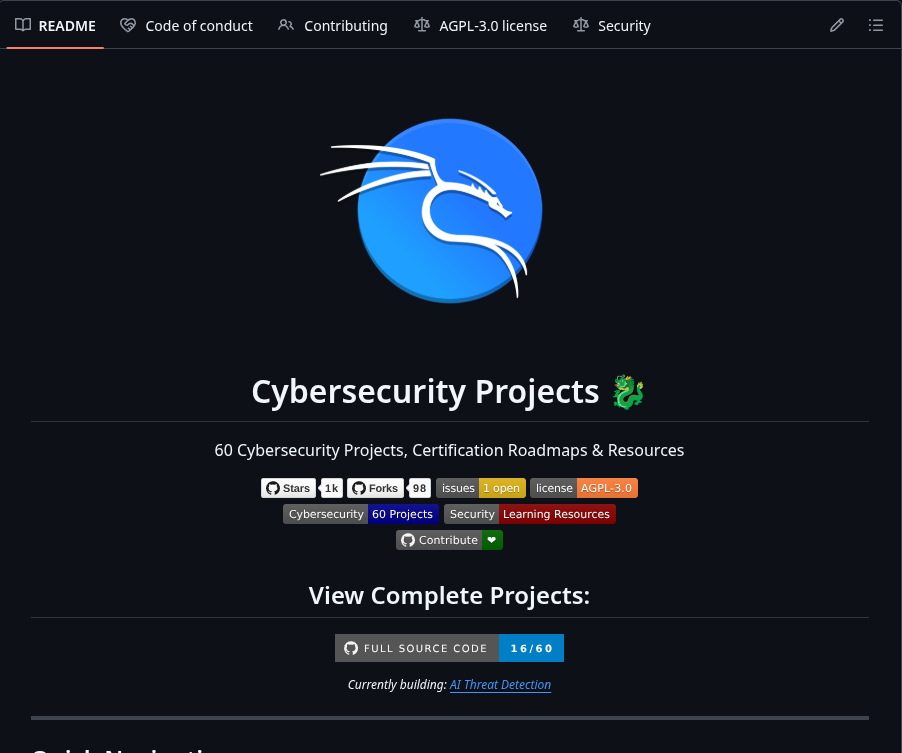Click the AGPL-3.0 license badge
902x753 pixels.
[x=583, y=488]
